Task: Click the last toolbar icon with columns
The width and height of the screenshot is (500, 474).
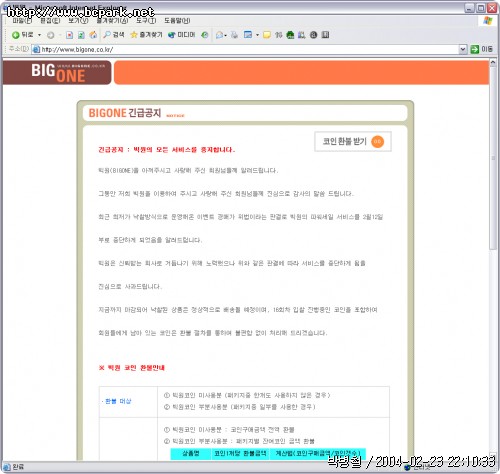Action: [325, 35]
